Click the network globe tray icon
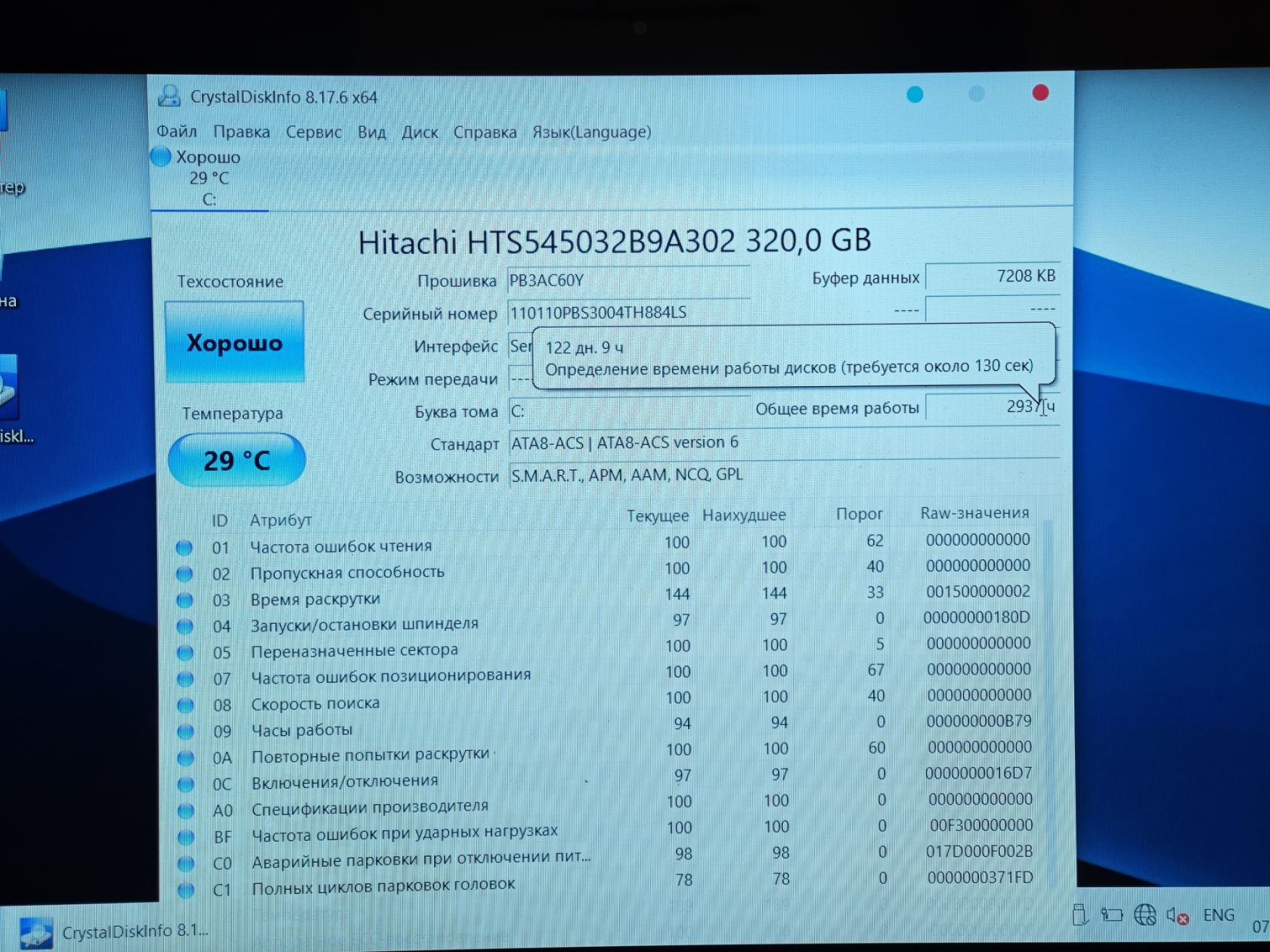 [1145, 915]
